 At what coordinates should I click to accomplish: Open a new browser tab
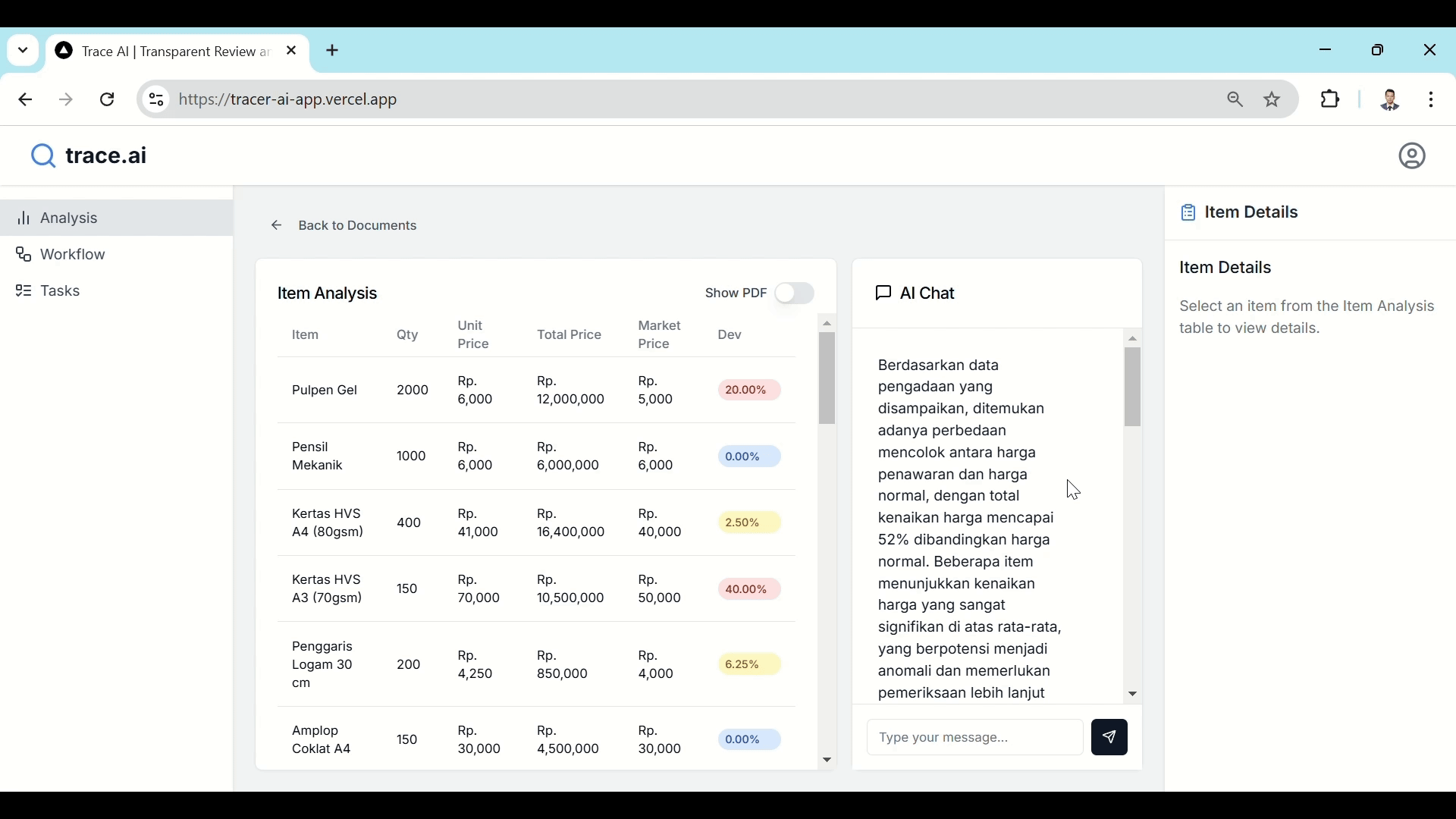point(334,51)
